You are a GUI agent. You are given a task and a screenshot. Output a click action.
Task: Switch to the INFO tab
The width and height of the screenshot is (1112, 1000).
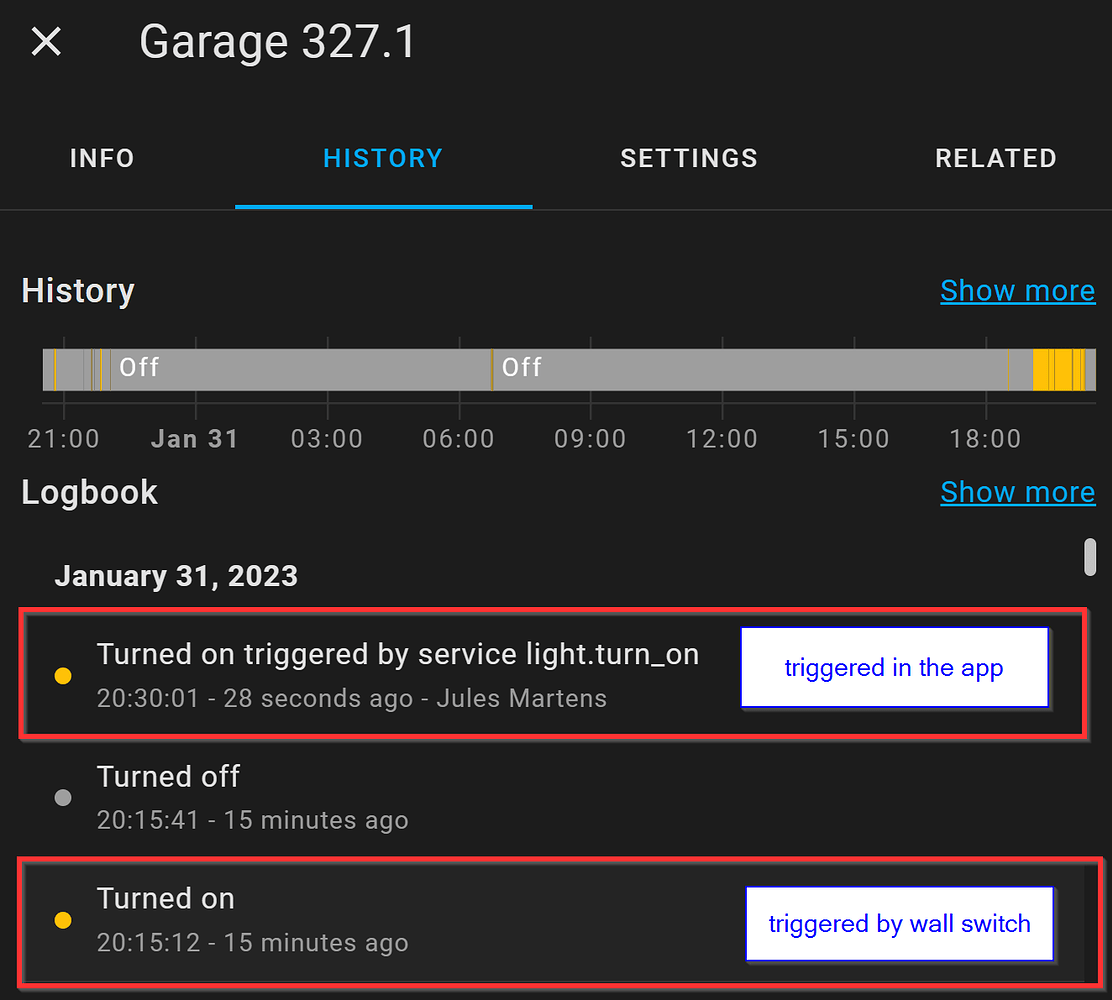click(x=101, y=158)
